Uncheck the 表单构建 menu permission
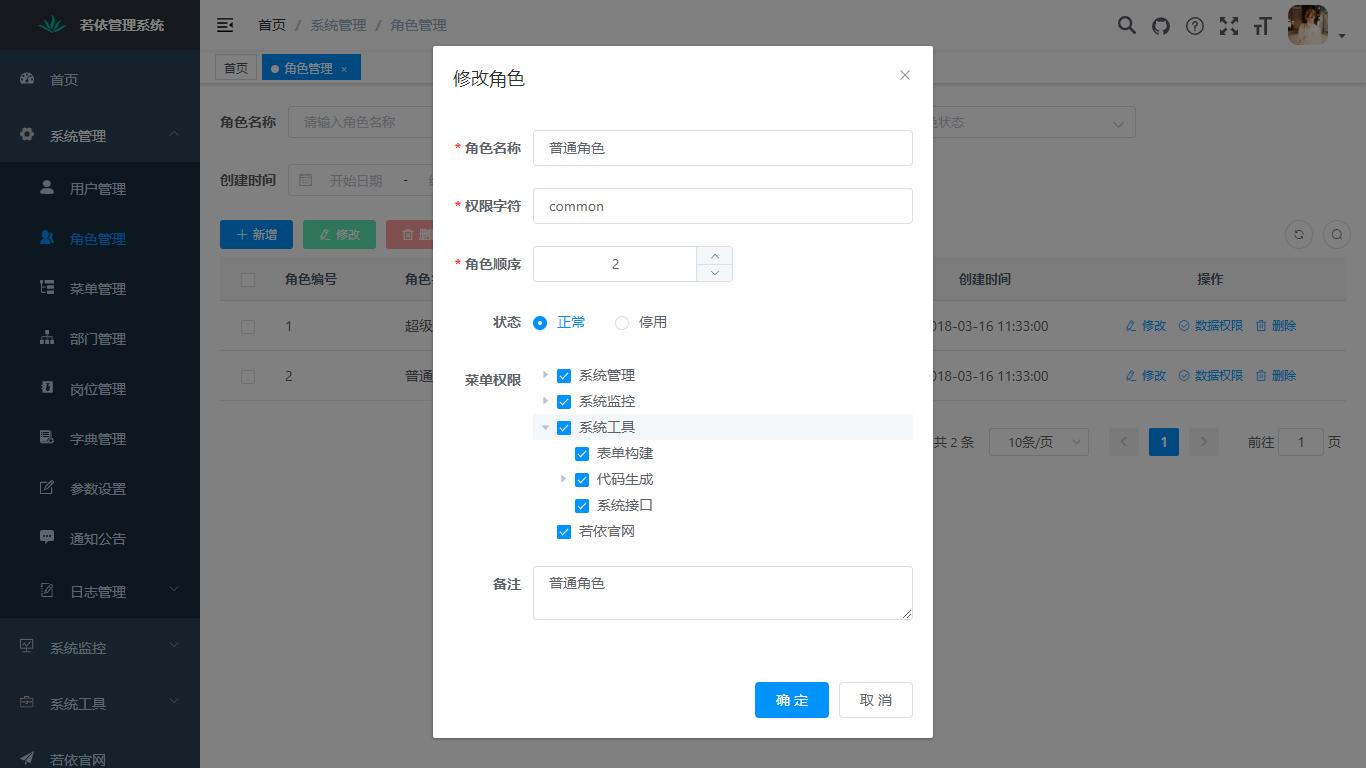Image resolution: width=1366 pixels, height=768 pixels. 582,453
